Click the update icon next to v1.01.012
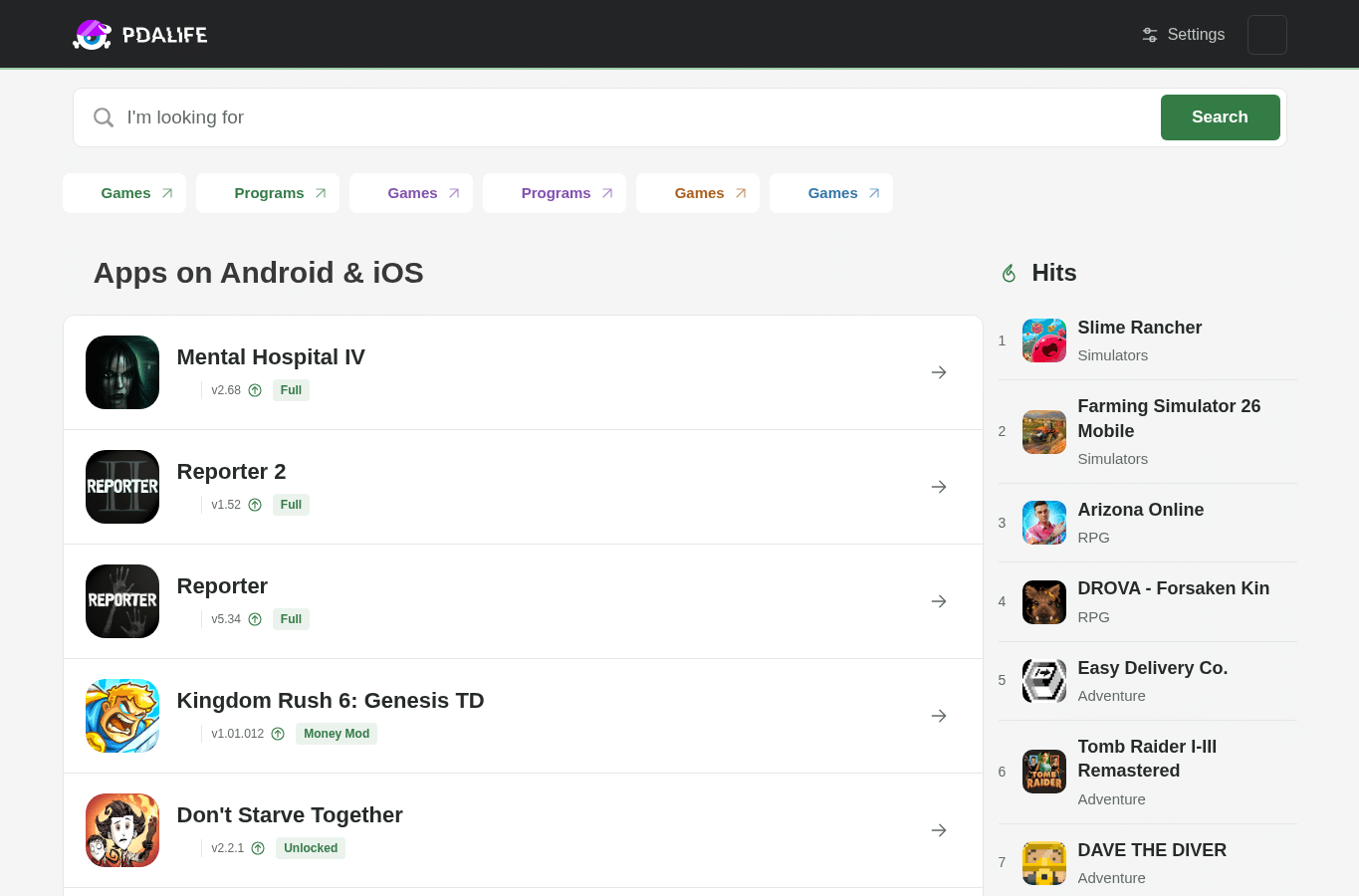 pos(278,734)
